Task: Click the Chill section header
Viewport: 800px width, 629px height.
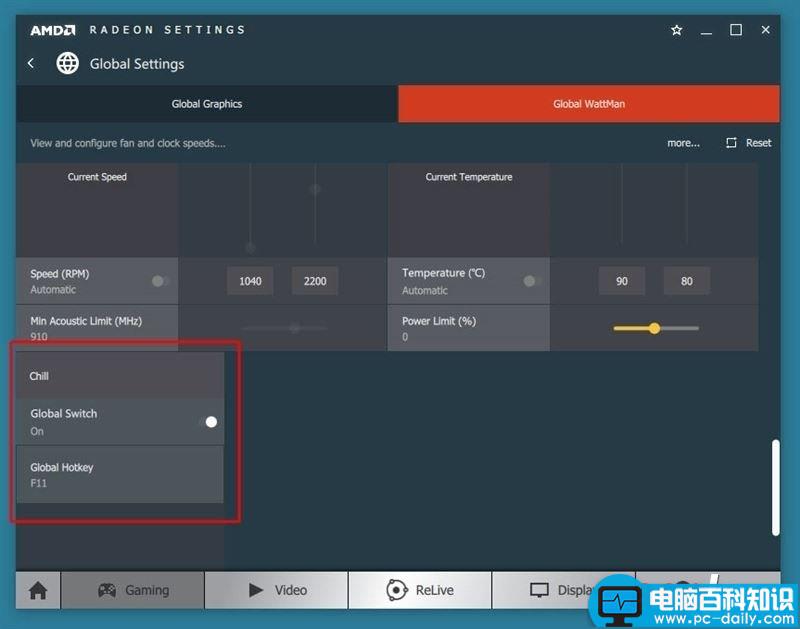Action: tap(120, 375)
